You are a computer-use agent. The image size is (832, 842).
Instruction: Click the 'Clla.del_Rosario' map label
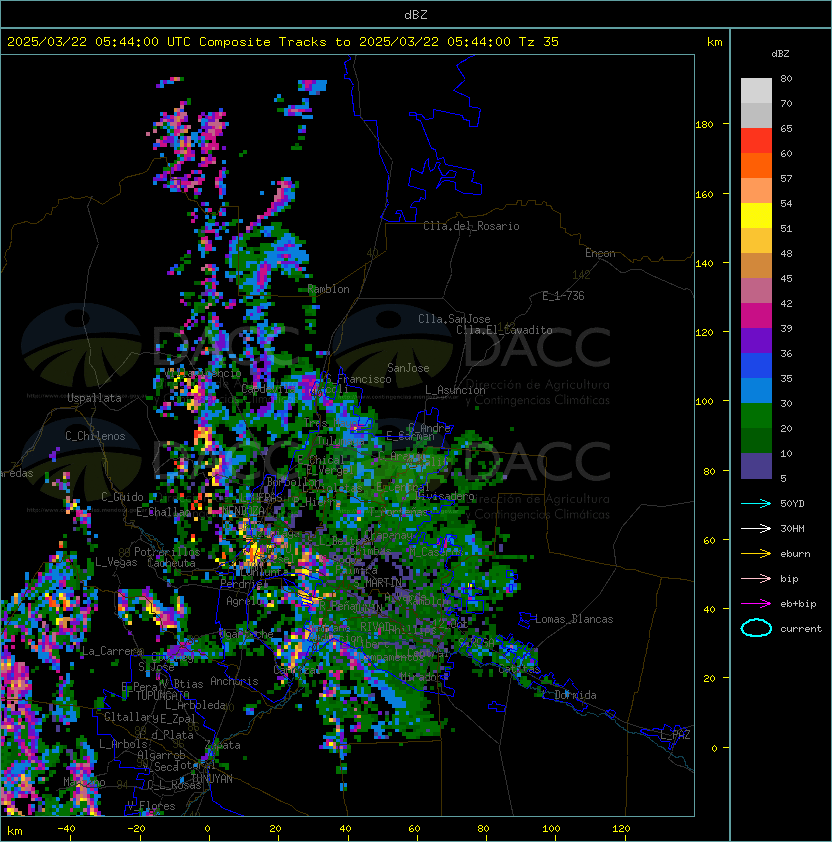(x=471, y=226)
